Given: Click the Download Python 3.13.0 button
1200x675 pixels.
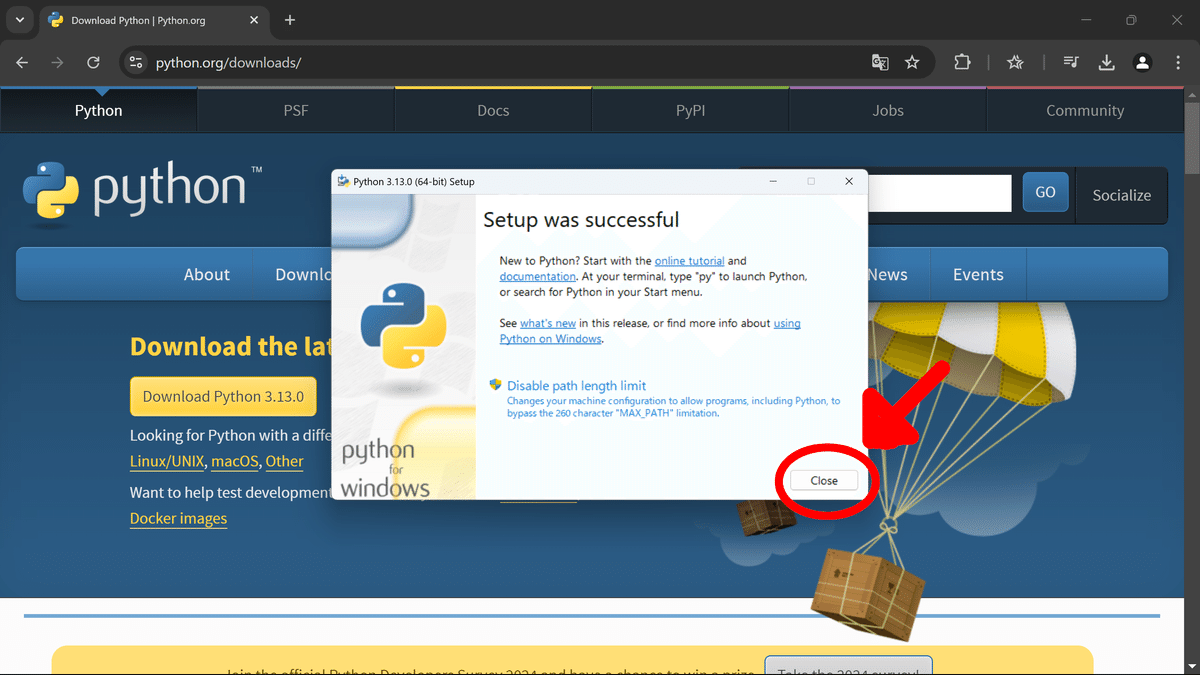Looking at the screenshot, I should pyautogui.click(x=223, y=396).
